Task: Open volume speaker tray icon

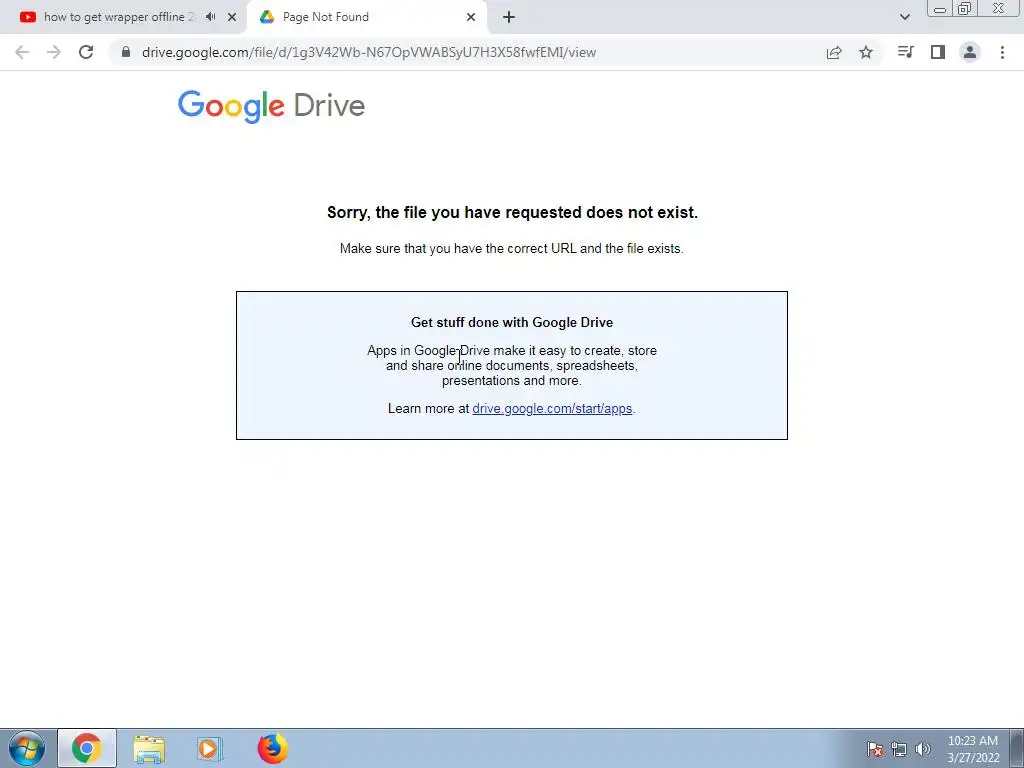Action: (x=923, y=749)
